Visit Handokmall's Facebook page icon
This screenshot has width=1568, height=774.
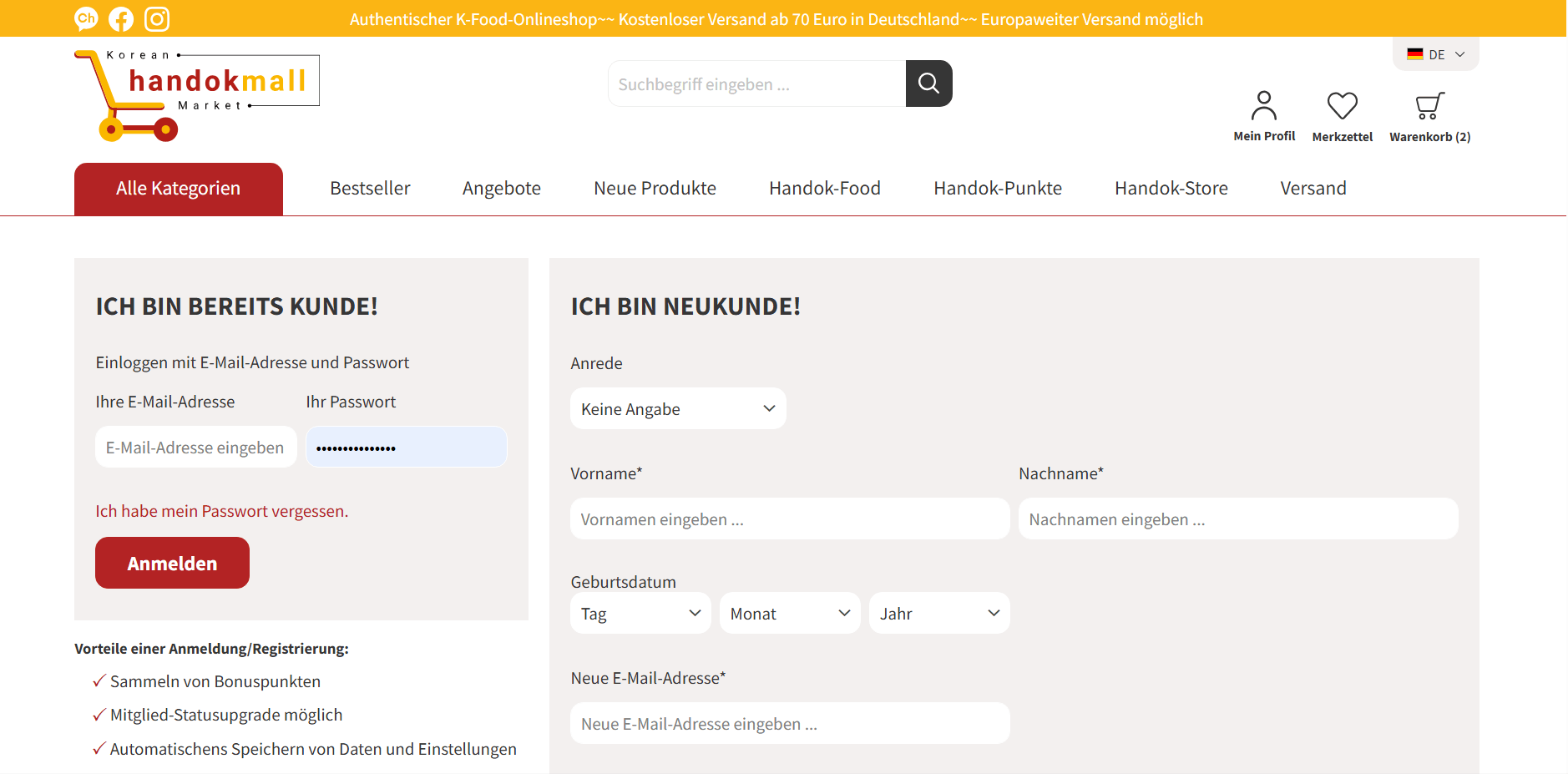[x=120, y=18]
